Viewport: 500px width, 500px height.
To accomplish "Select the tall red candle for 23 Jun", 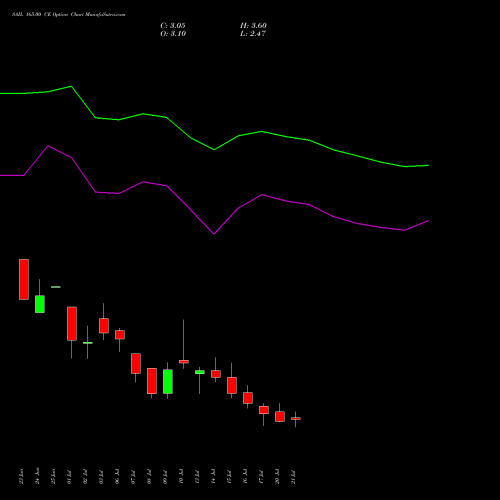I will pos(24,279).
